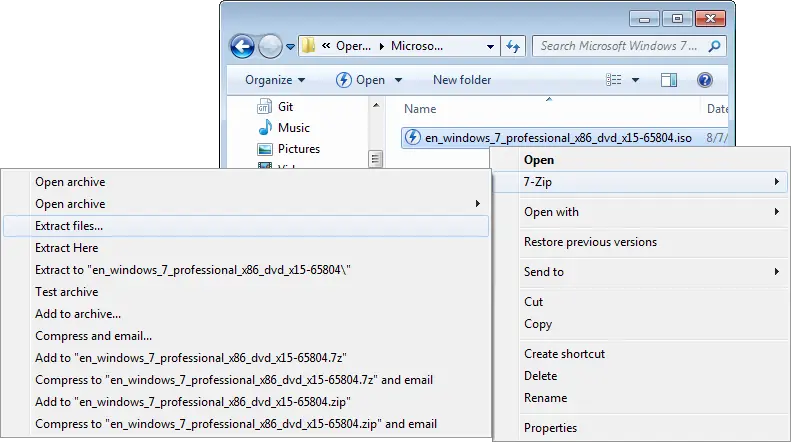791x442 pixels.
Task: Click the Back navigation arrow button
Action: (242, 47)
